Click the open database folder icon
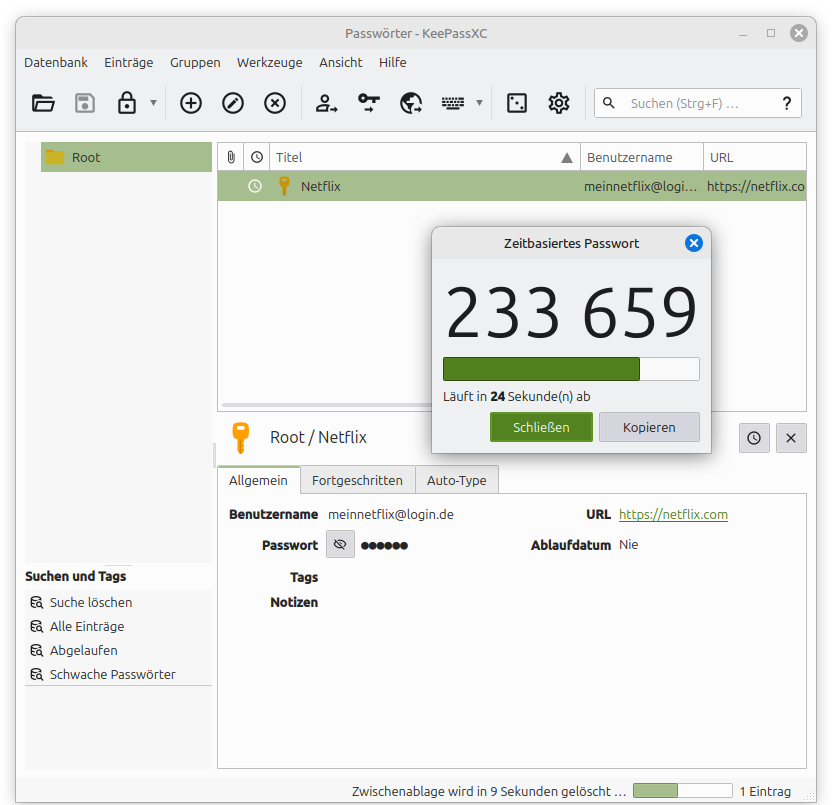The width and height of the screenshot is (838, 805). coord(43,103)
